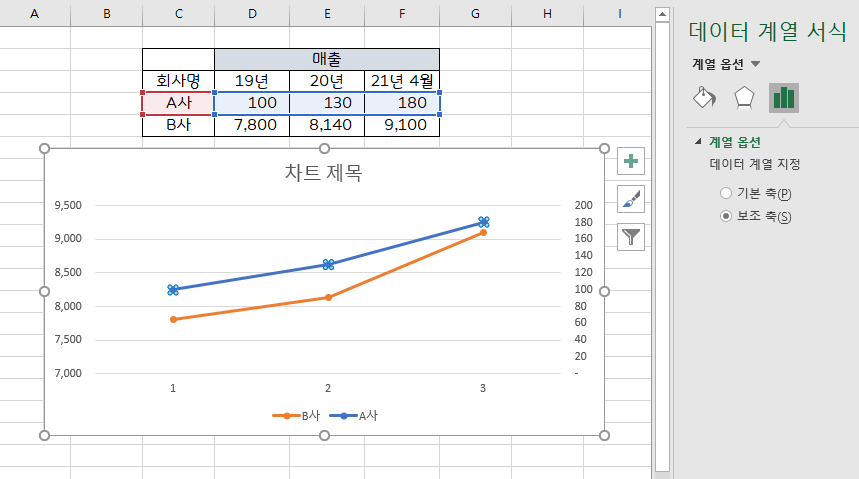Open the Chart Elements plus button

(631, 161)
